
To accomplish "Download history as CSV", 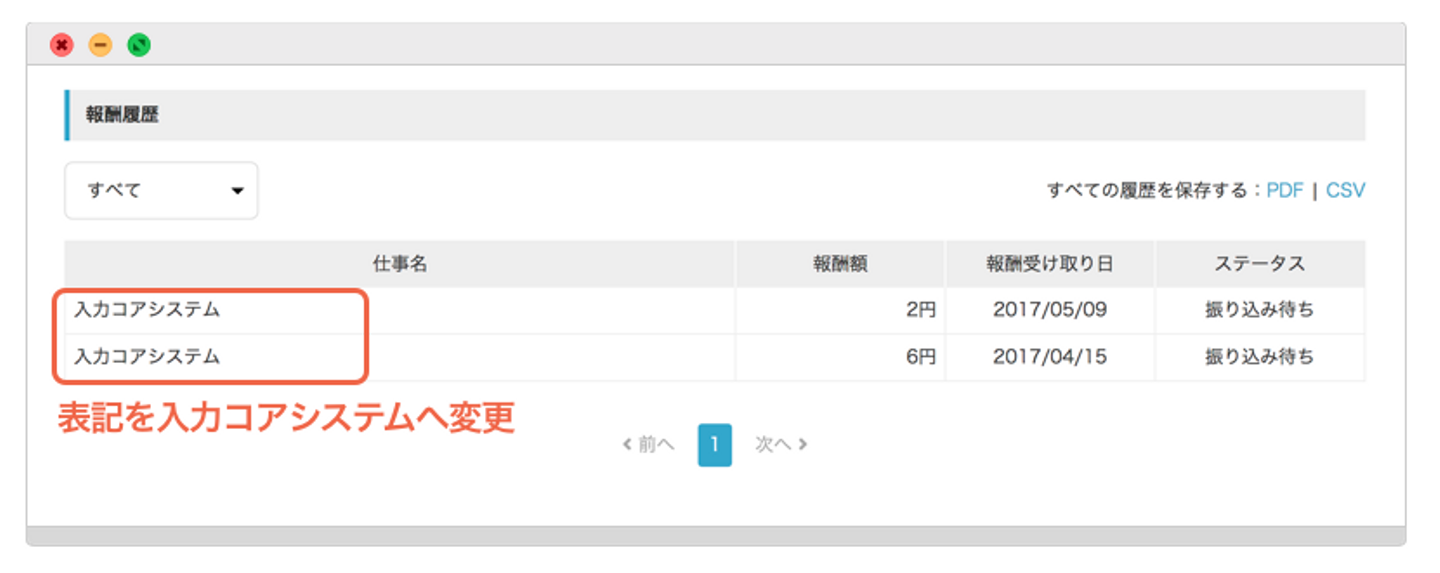I will click(1345, 190).
